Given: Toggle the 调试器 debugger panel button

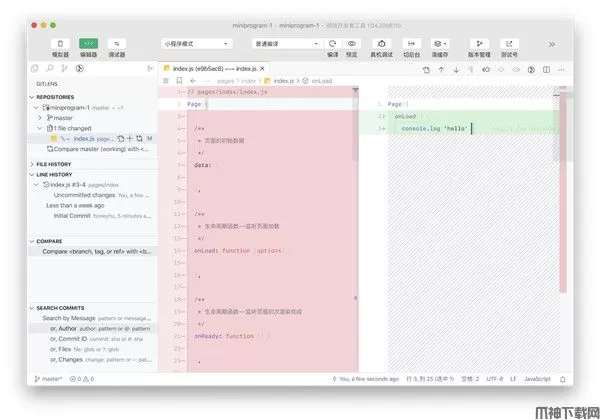Looking at the screenshot, I should click(117, 44).
